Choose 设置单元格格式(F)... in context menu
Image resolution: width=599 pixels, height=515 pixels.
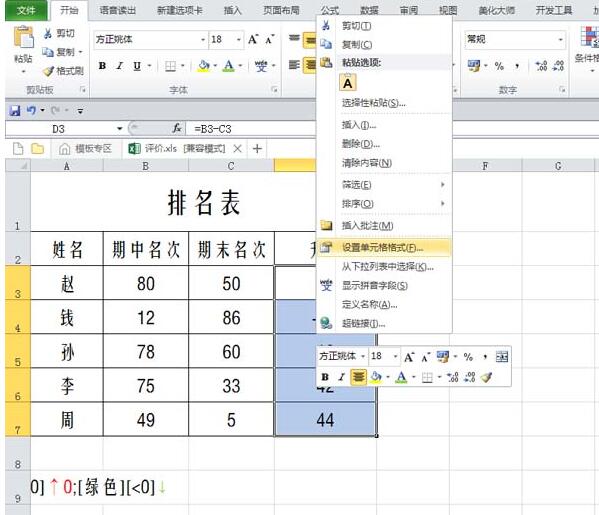[384, 248]
